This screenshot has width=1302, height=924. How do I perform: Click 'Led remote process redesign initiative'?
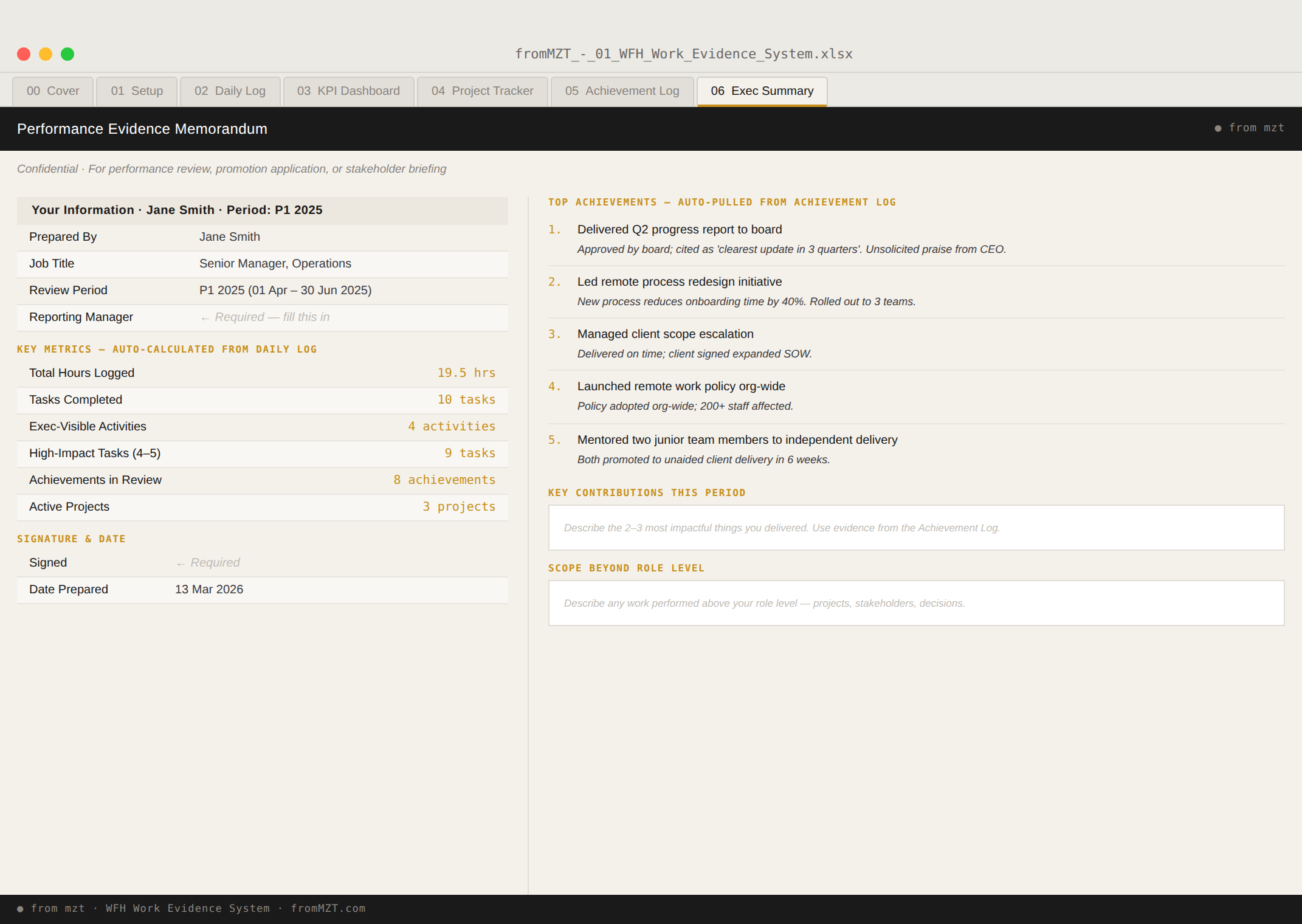click(x=680, y=282)
